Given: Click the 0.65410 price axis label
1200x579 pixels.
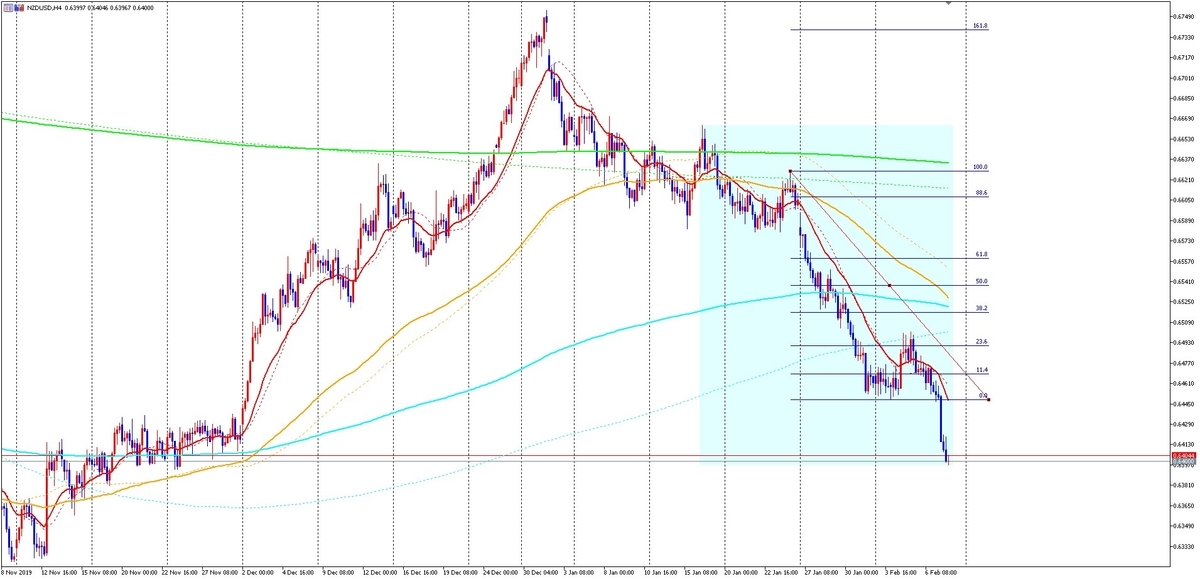Looking at the screenshot, I should coord(1184,281).
